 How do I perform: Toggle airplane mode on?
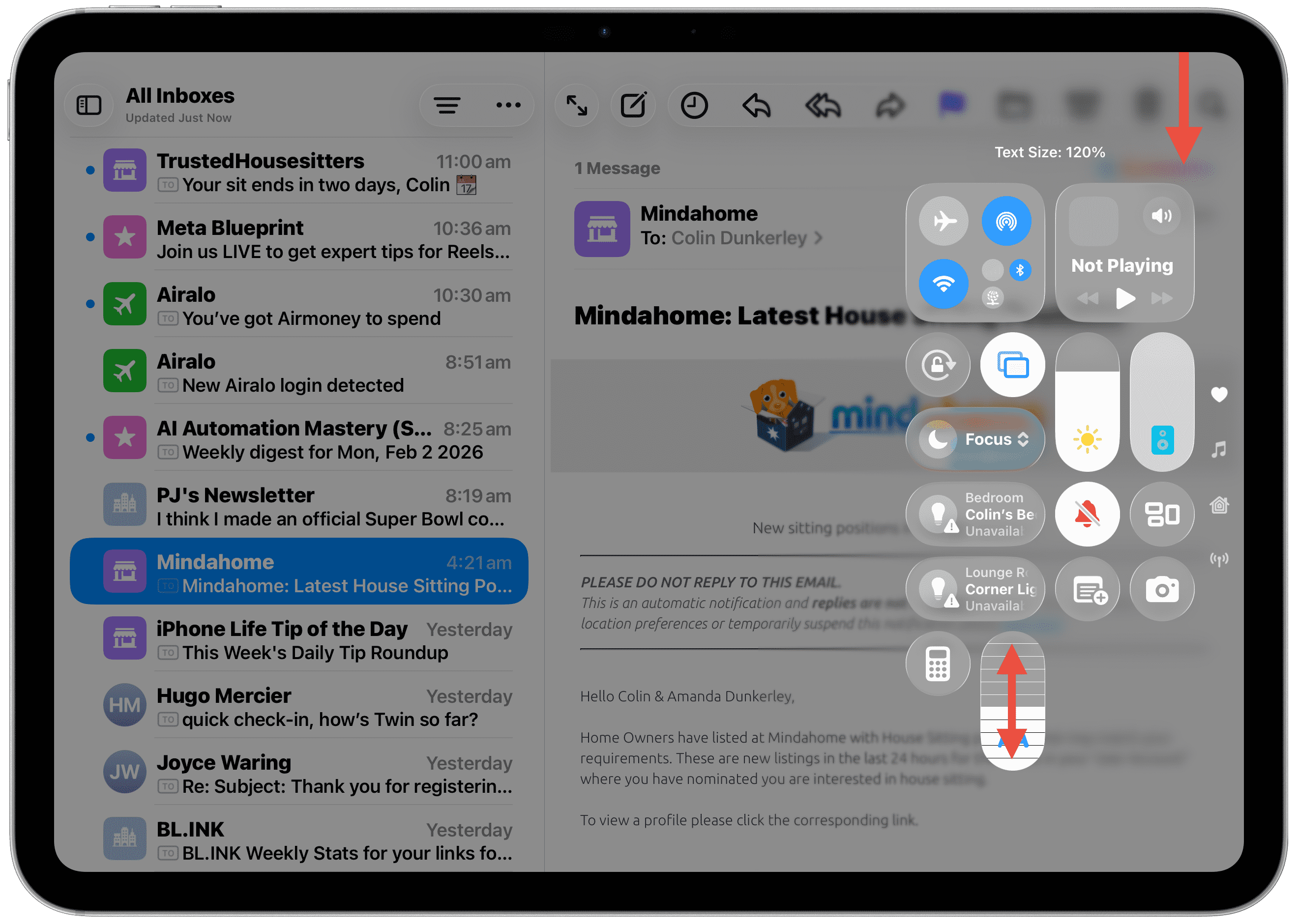coord(944,221)
